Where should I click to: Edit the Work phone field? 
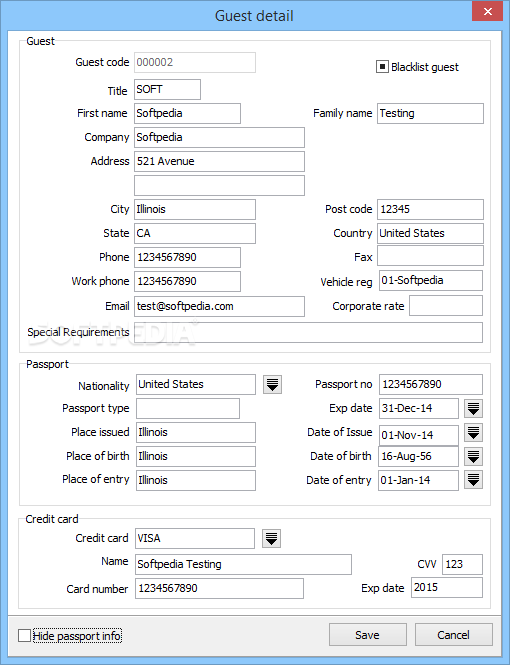pyautogui.click(x=187, y=281)
